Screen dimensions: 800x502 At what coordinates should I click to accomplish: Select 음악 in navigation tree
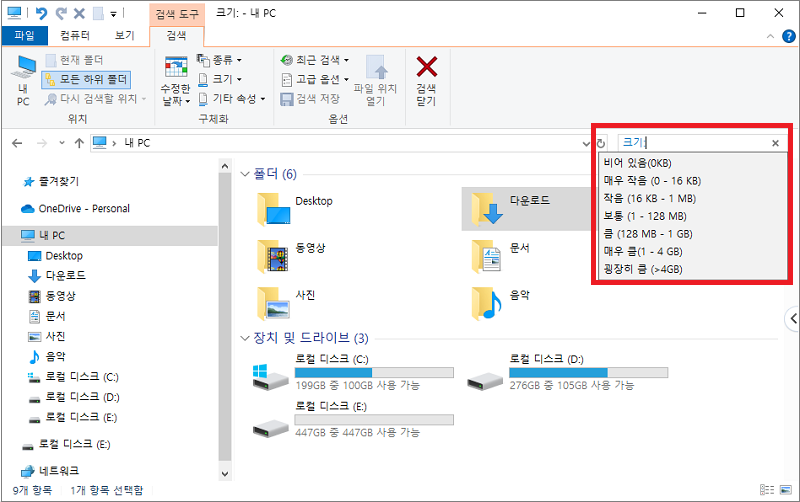[47, 357]
